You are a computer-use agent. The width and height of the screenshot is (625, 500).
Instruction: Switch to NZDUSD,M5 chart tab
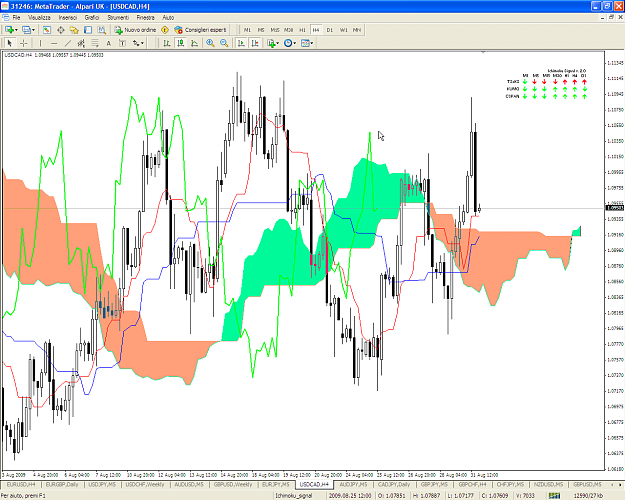click(x=548, y=484)
